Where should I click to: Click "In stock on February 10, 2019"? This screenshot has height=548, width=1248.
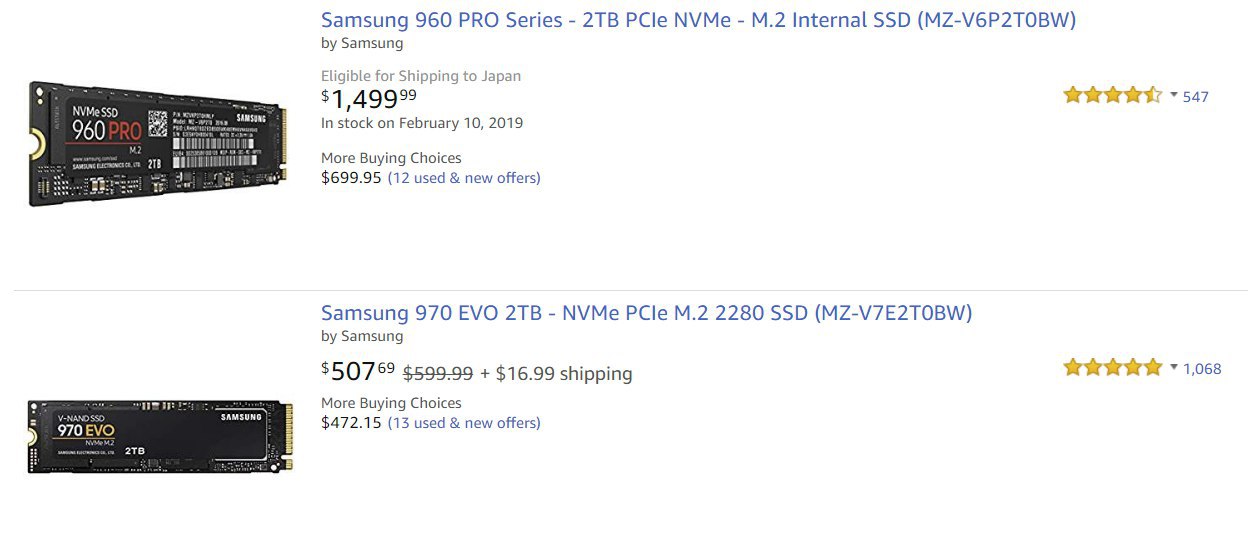coord(422,123)
